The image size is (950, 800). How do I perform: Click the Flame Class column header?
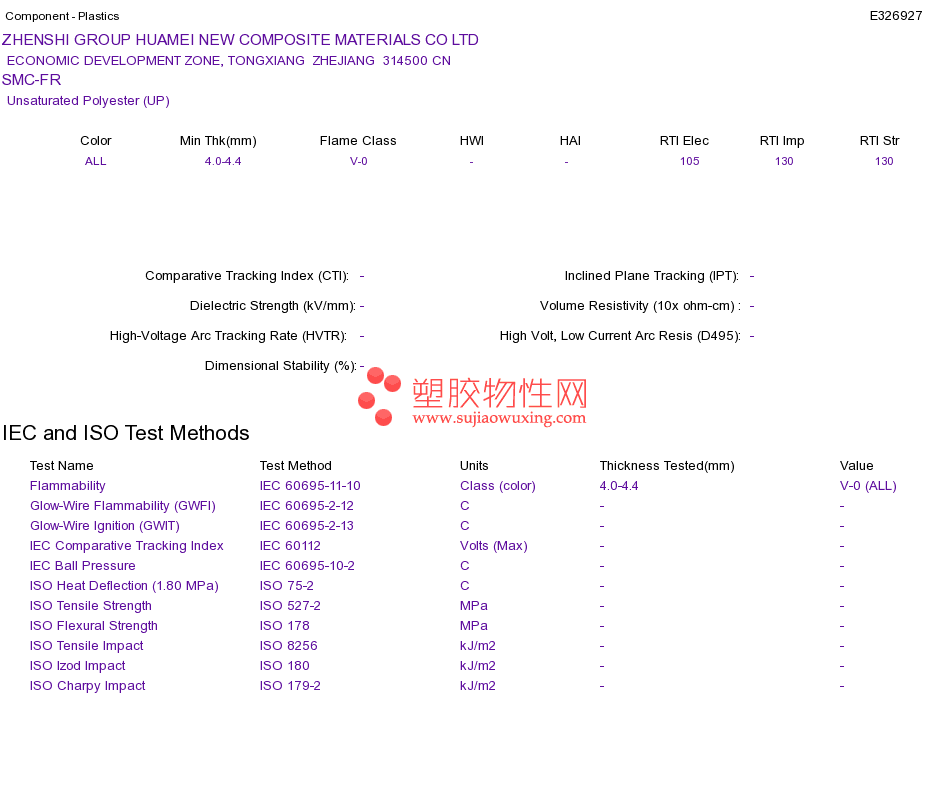358,141
